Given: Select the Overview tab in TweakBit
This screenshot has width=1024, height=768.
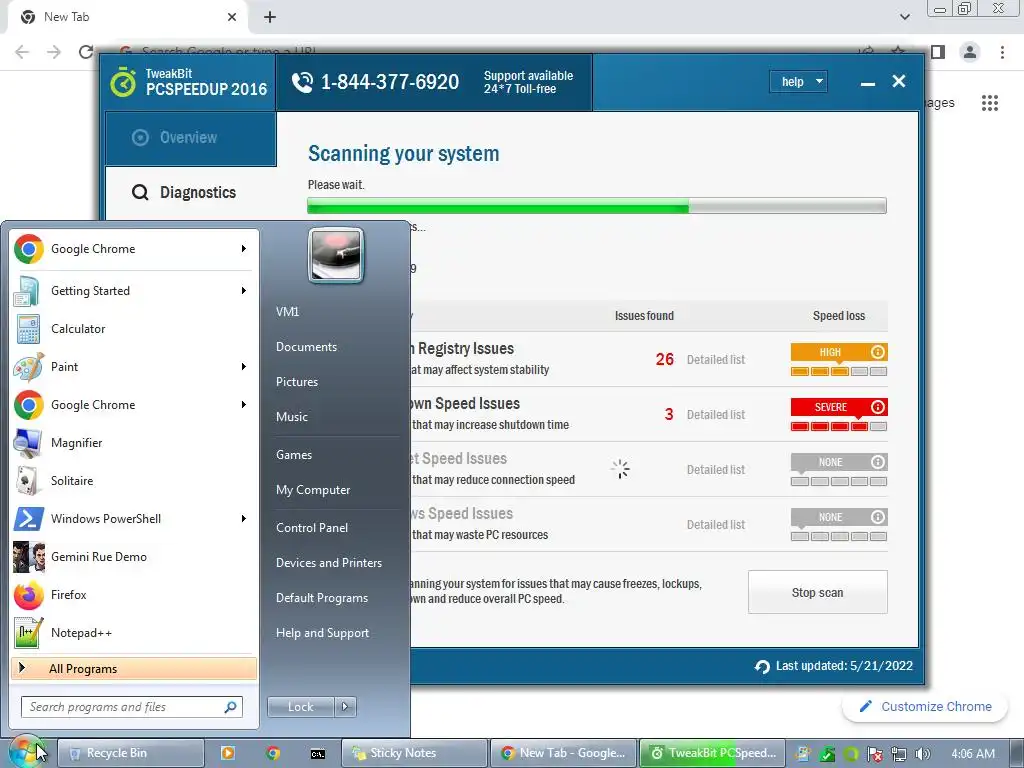Looking at the screenshot, I should [191, 138].
